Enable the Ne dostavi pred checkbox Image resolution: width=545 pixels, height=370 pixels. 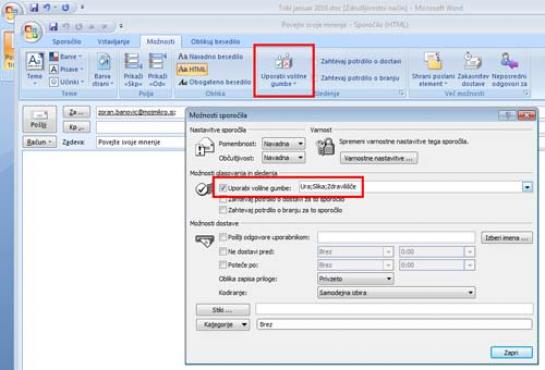click(x=223, y=252)
